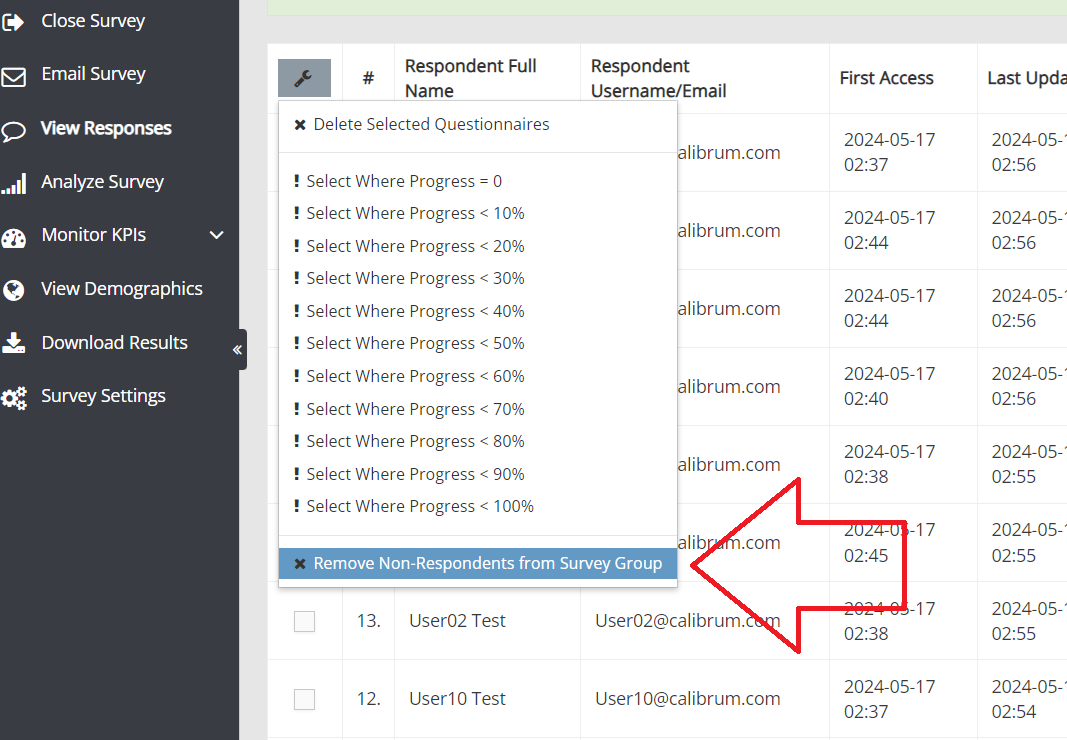Click the Monitor KPIs gauge icon
The image size is (1067, 740).
tap(13, 237)
